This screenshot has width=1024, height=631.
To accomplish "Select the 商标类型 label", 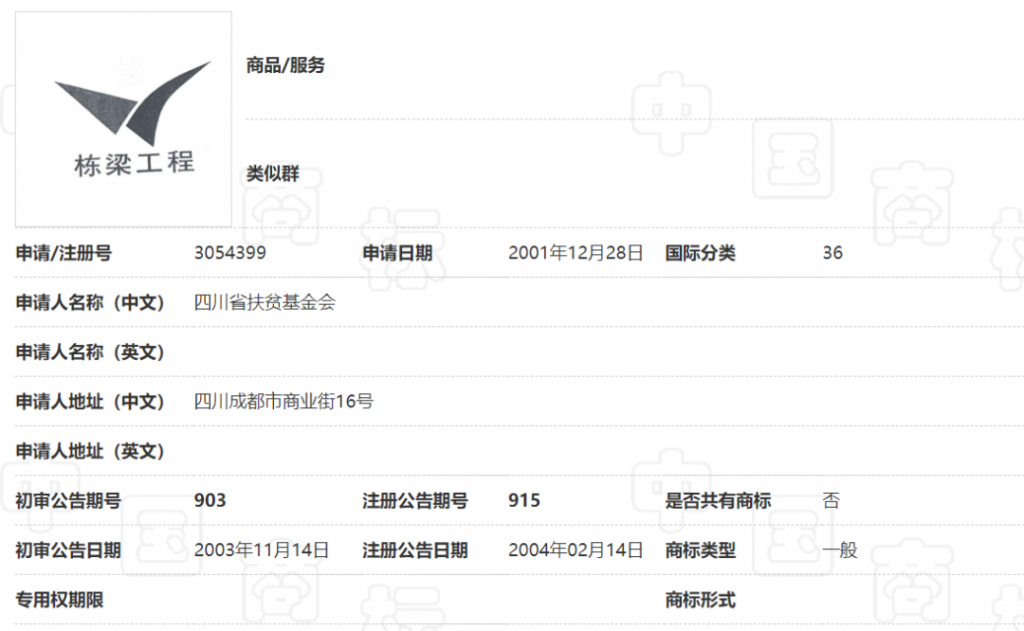I will click(700, 550).
